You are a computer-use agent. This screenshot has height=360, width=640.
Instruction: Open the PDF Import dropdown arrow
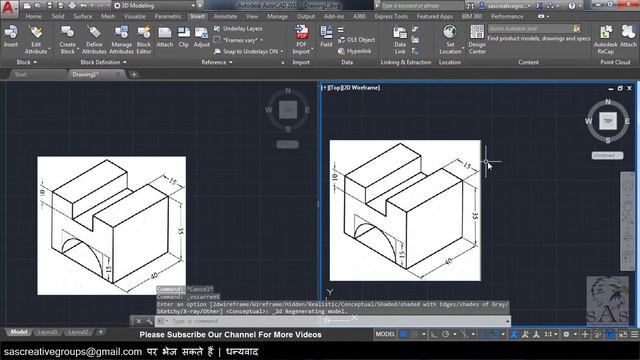click(312, 49)
